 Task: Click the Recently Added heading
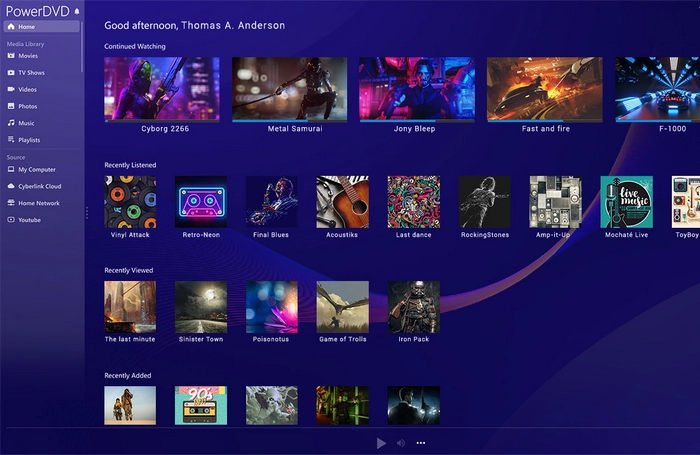point(128,375)
